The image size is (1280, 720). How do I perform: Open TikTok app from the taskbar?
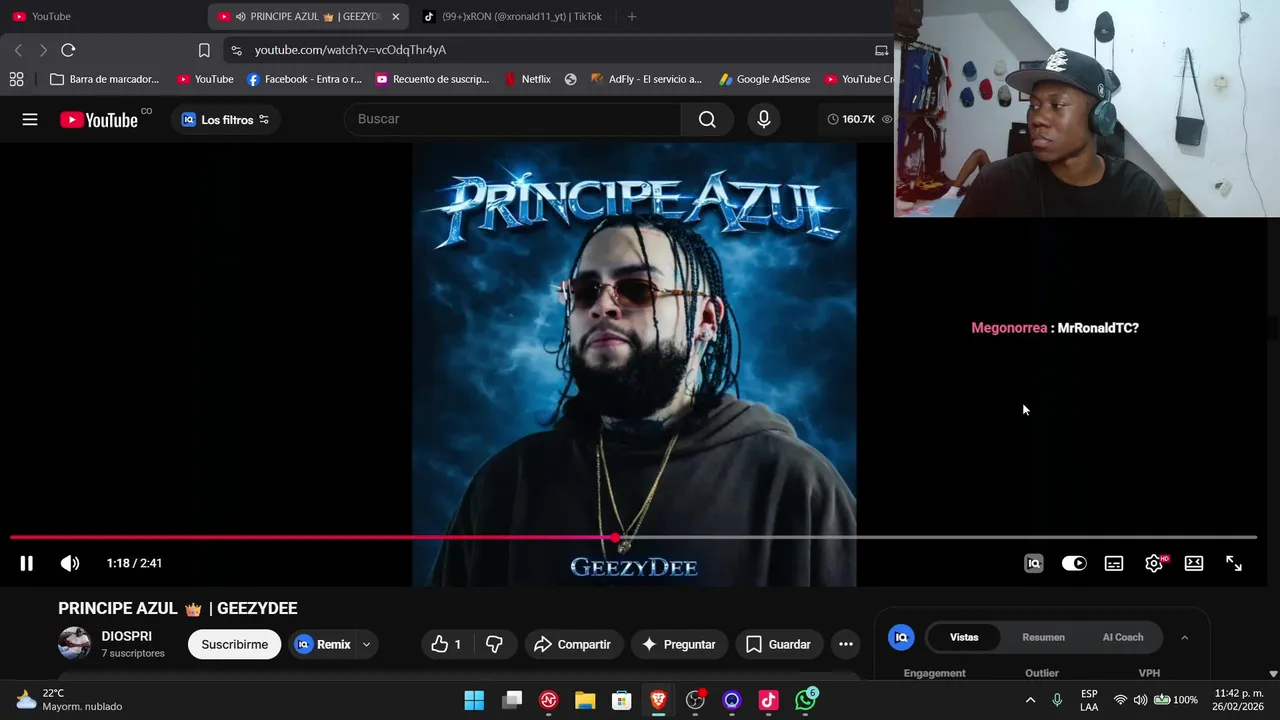768,700
